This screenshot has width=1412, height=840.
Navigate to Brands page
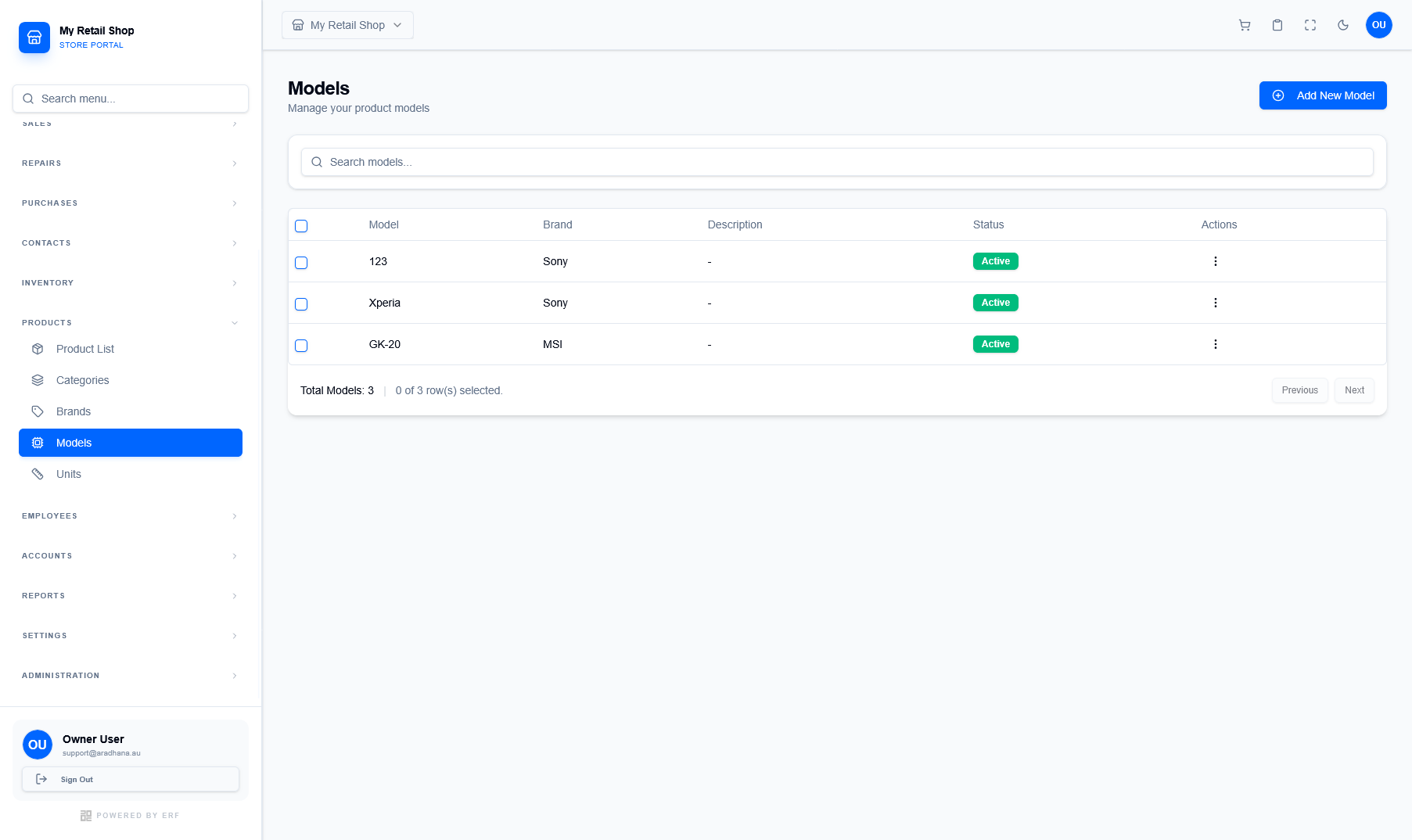(x=131, y=411)
